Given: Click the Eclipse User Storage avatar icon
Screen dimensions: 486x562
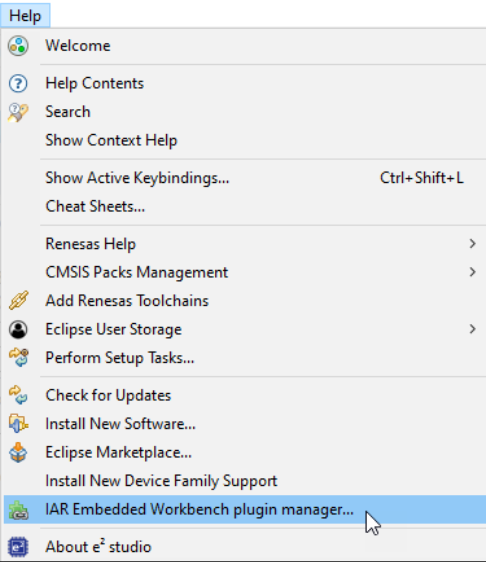Looking at the screenshot, I should click(x=18, y=329).
